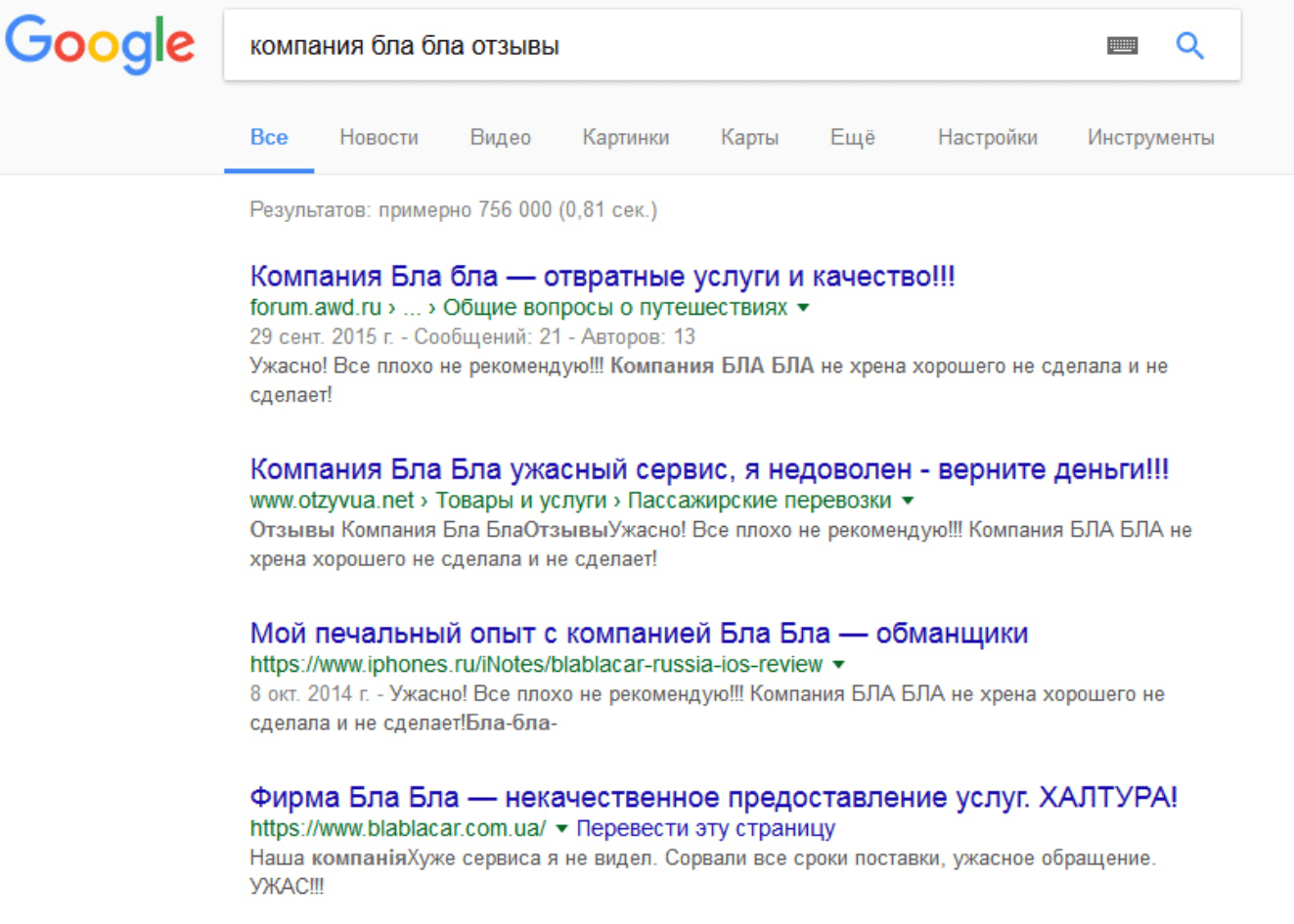
Task: Click the forum.awd.ru breadcrumb URL
Action: (x=518, y=307)
